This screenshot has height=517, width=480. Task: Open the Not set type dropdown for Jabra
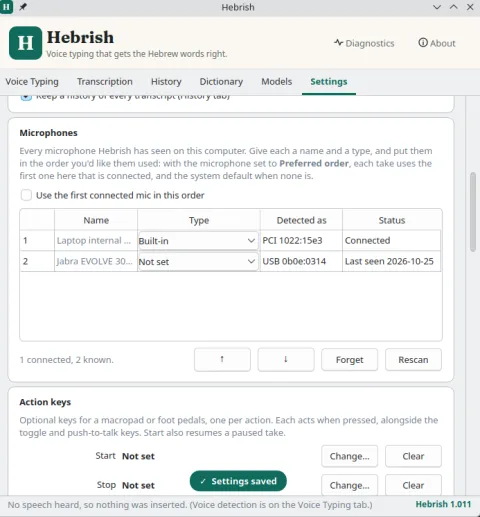(198, 262)
